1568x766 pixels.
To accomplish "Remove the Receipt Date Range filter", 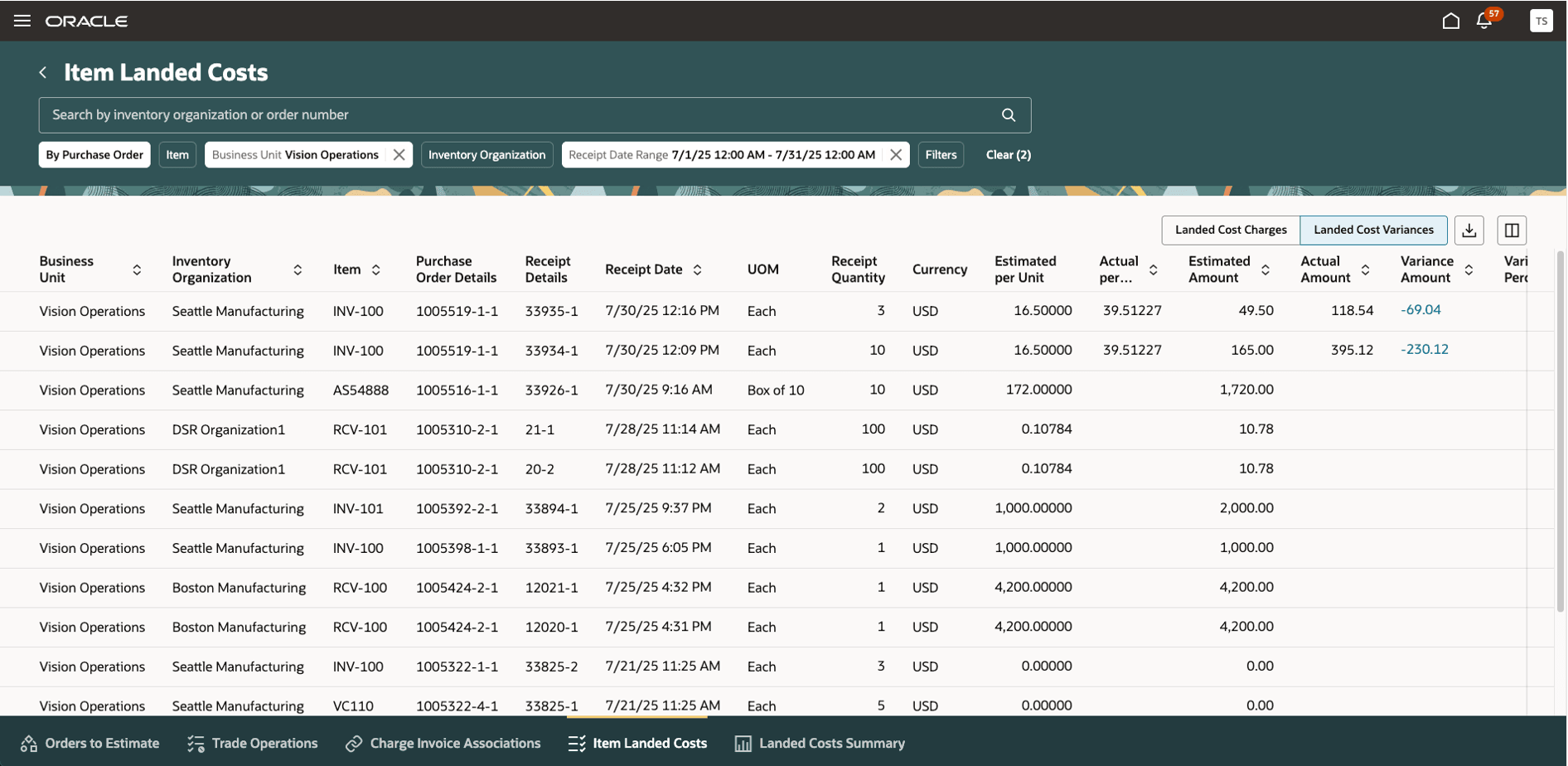I will click(895, 155).
